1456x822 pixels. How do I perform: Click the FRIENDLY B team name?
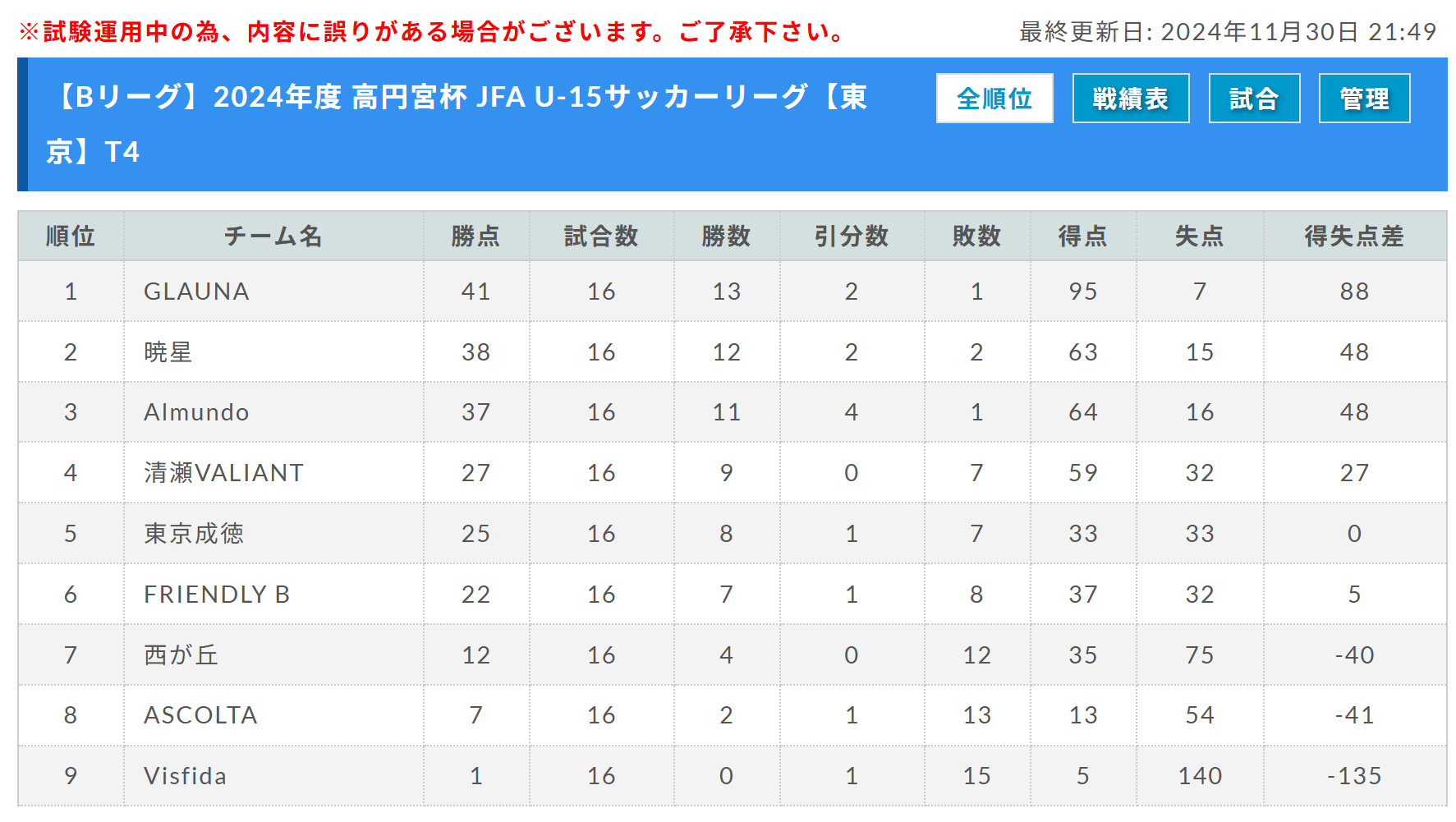217,595
